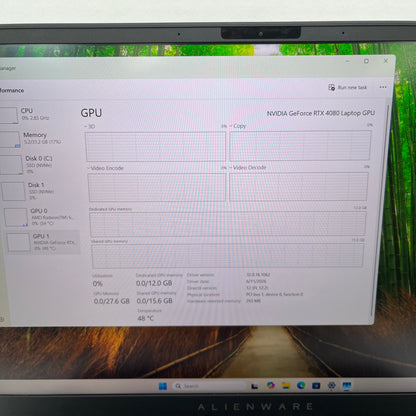The image size is (416, 416).
Task: Select GPU 1 NVIDIA GeForce entry
Action: tap(42, 242)
